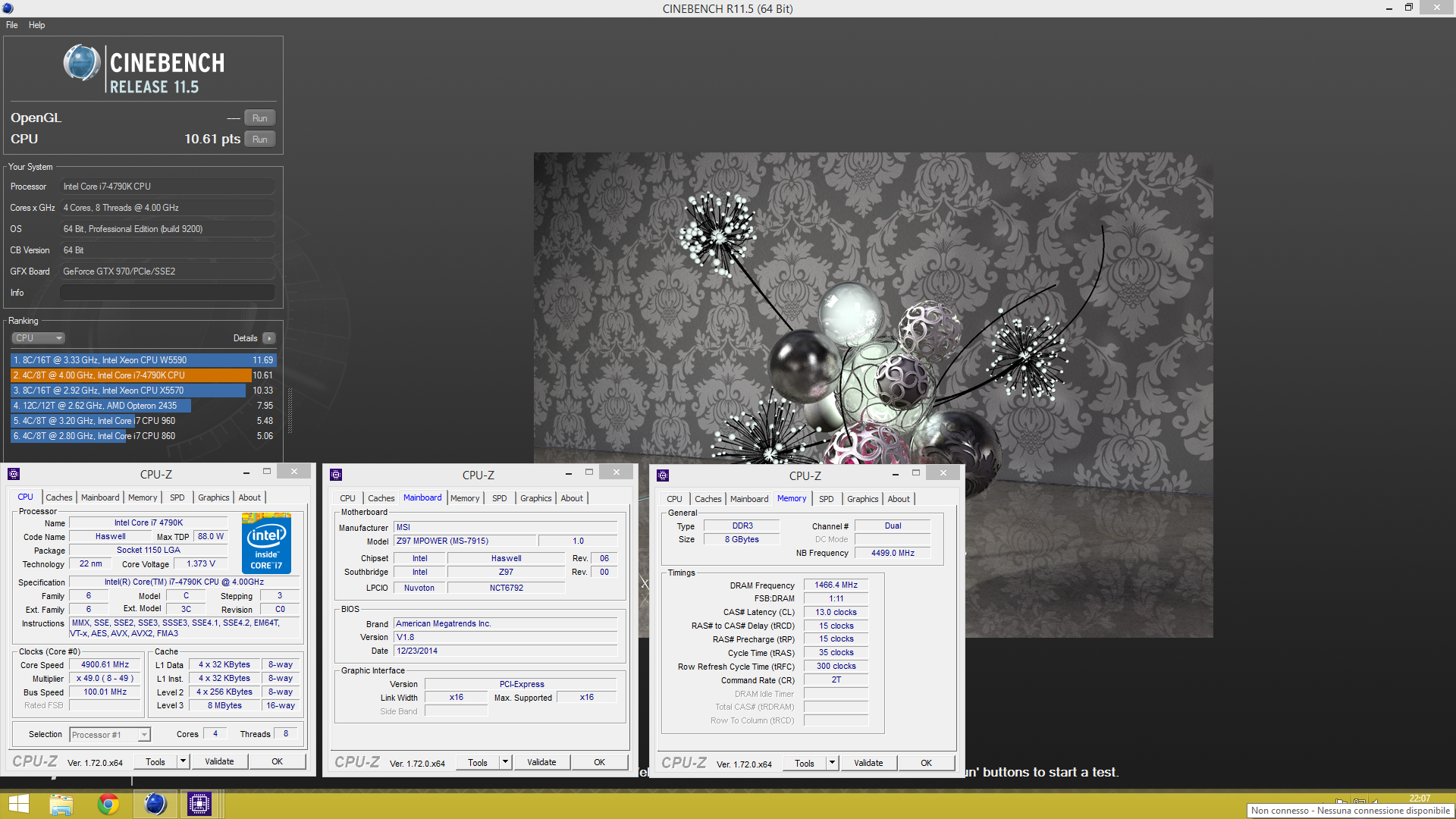
Task: Open CPU tab in Memory CPU-Z window
Action: pos(674,499)
